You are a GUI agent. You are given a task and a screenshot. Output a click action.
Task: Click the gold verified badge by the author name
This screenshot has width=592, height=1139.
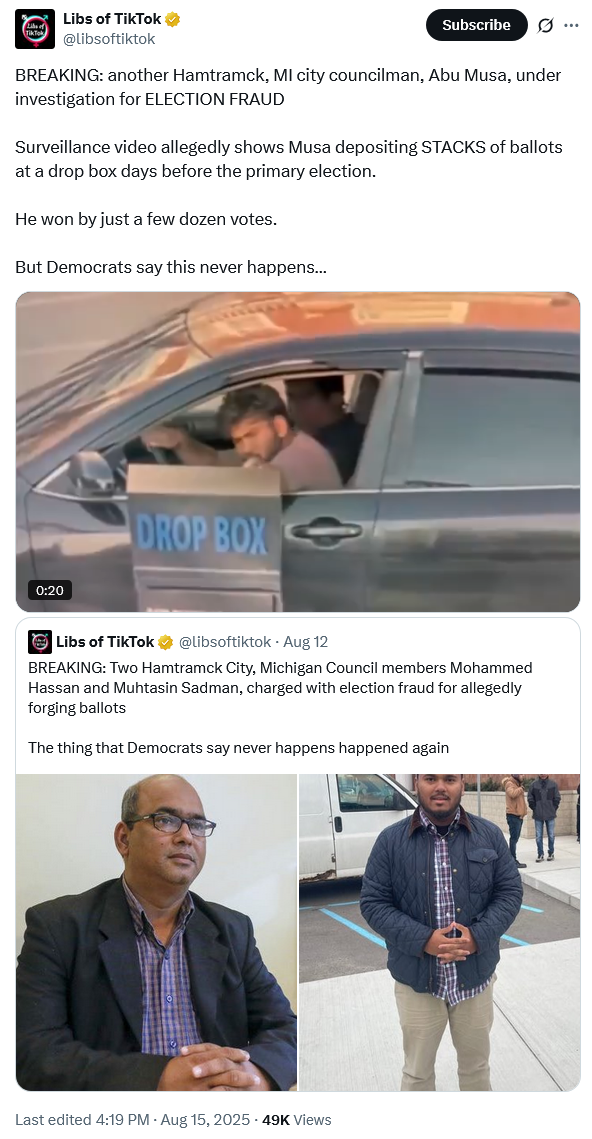tap(172, 20)
